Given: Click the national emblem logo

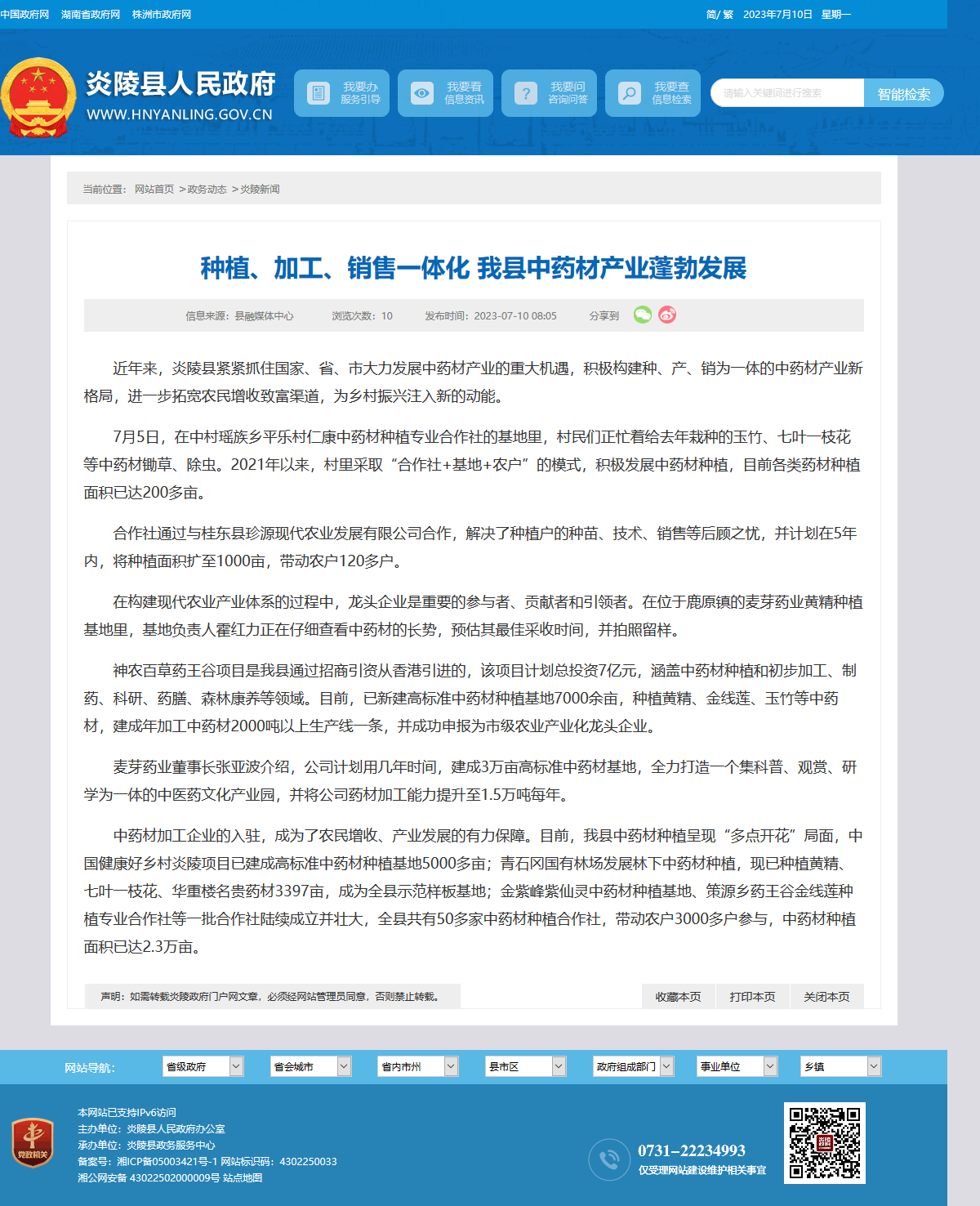Looking at the screenshot, I should point(38,97).
